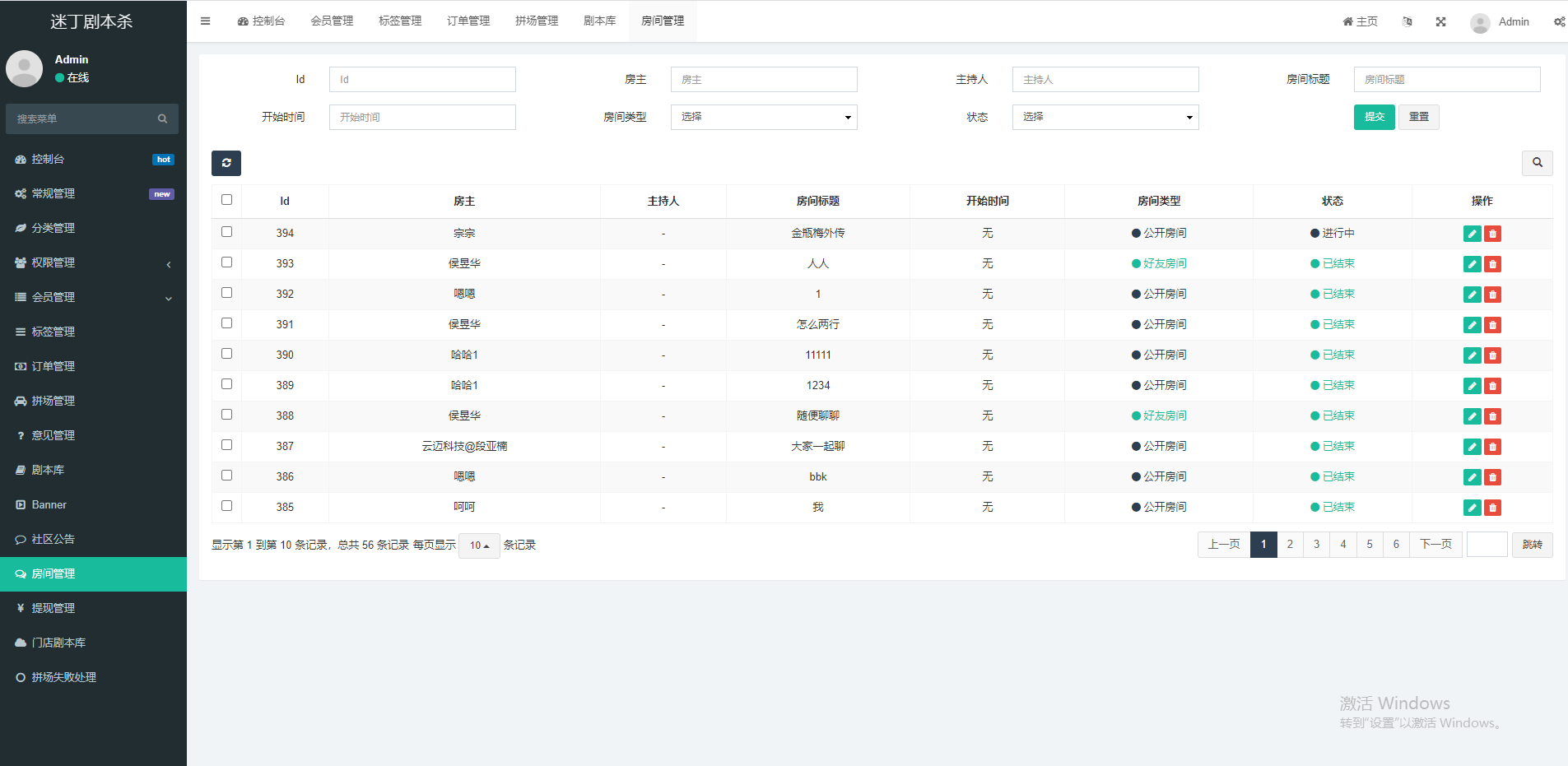The height and width of the screenshot is (766, 1568).
Task: Tick the checkbox for row 392
Action: 226,293
